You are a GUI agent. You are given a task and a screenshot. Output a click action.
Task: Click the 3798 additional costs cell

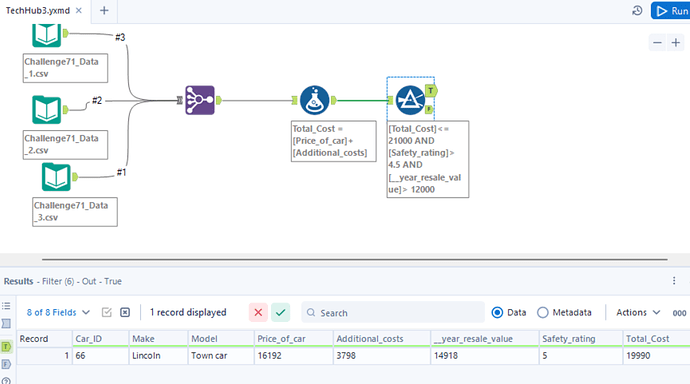pos(382,355)
